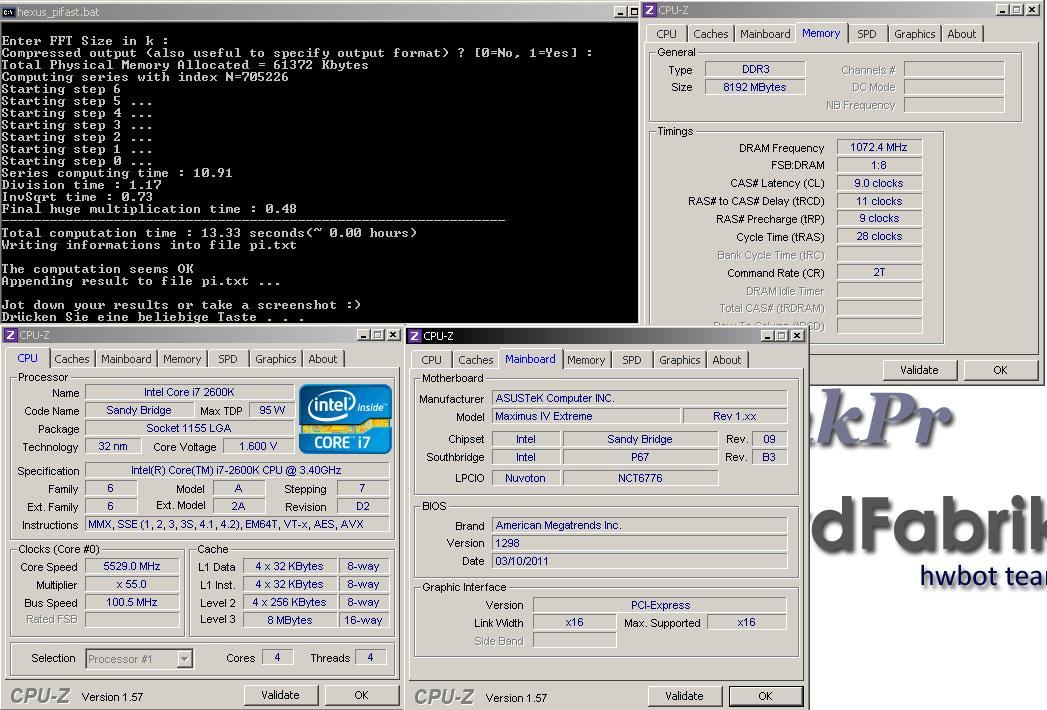Click the Core Speed 5529.0 MHz value
Image resolution: width=1047 pixels, height=710 pixels.
pyautogui.click(x=132, y=566)
